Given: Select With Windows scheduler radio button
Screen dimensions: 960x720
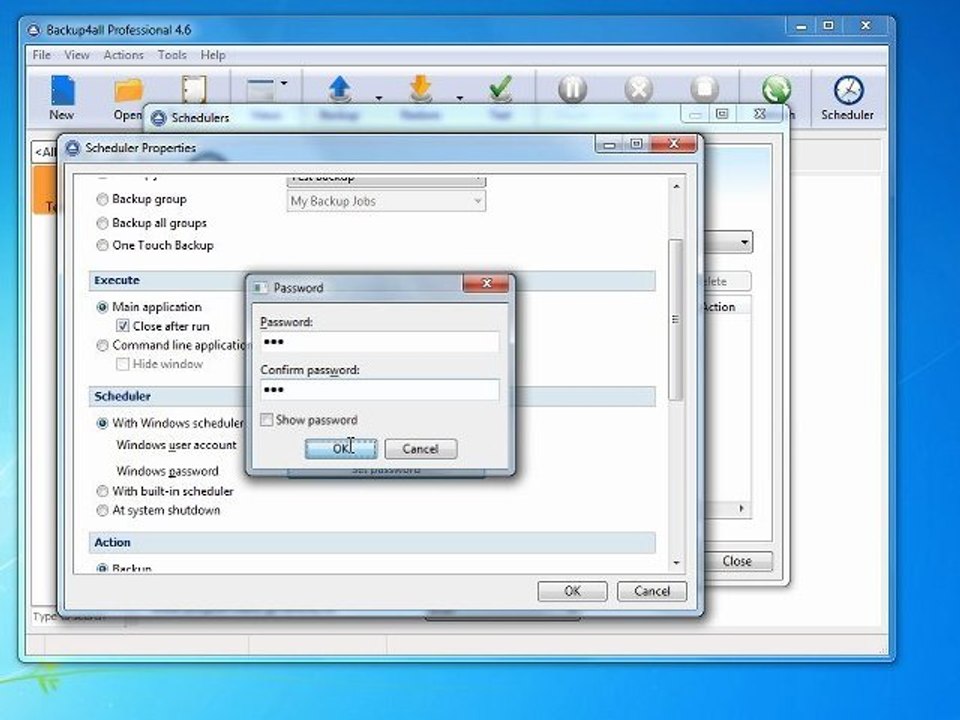Looking at the screenshot, I should [x=102, y=423].
